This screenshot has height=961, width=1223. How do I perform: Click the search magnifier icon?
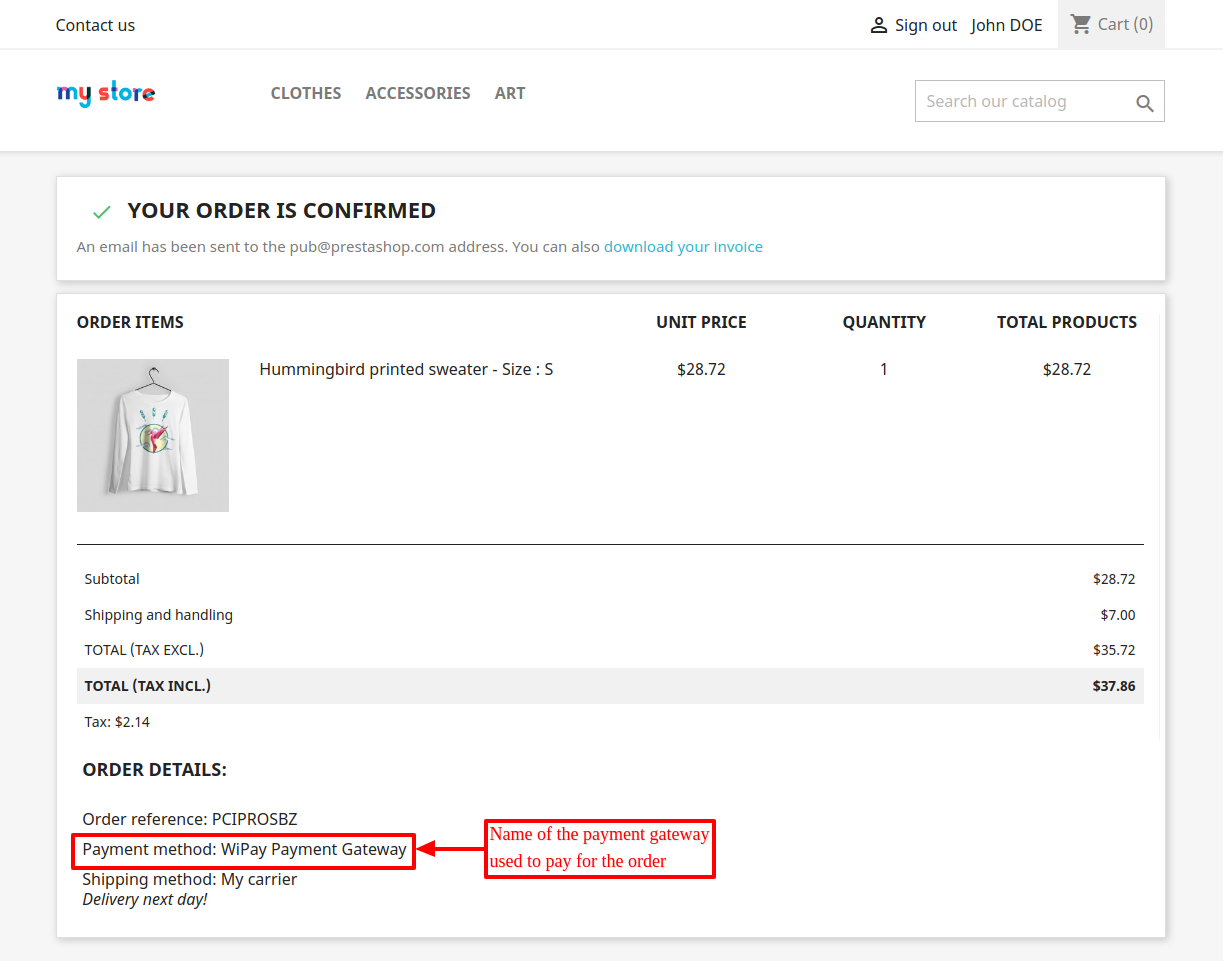point(1144,101)
